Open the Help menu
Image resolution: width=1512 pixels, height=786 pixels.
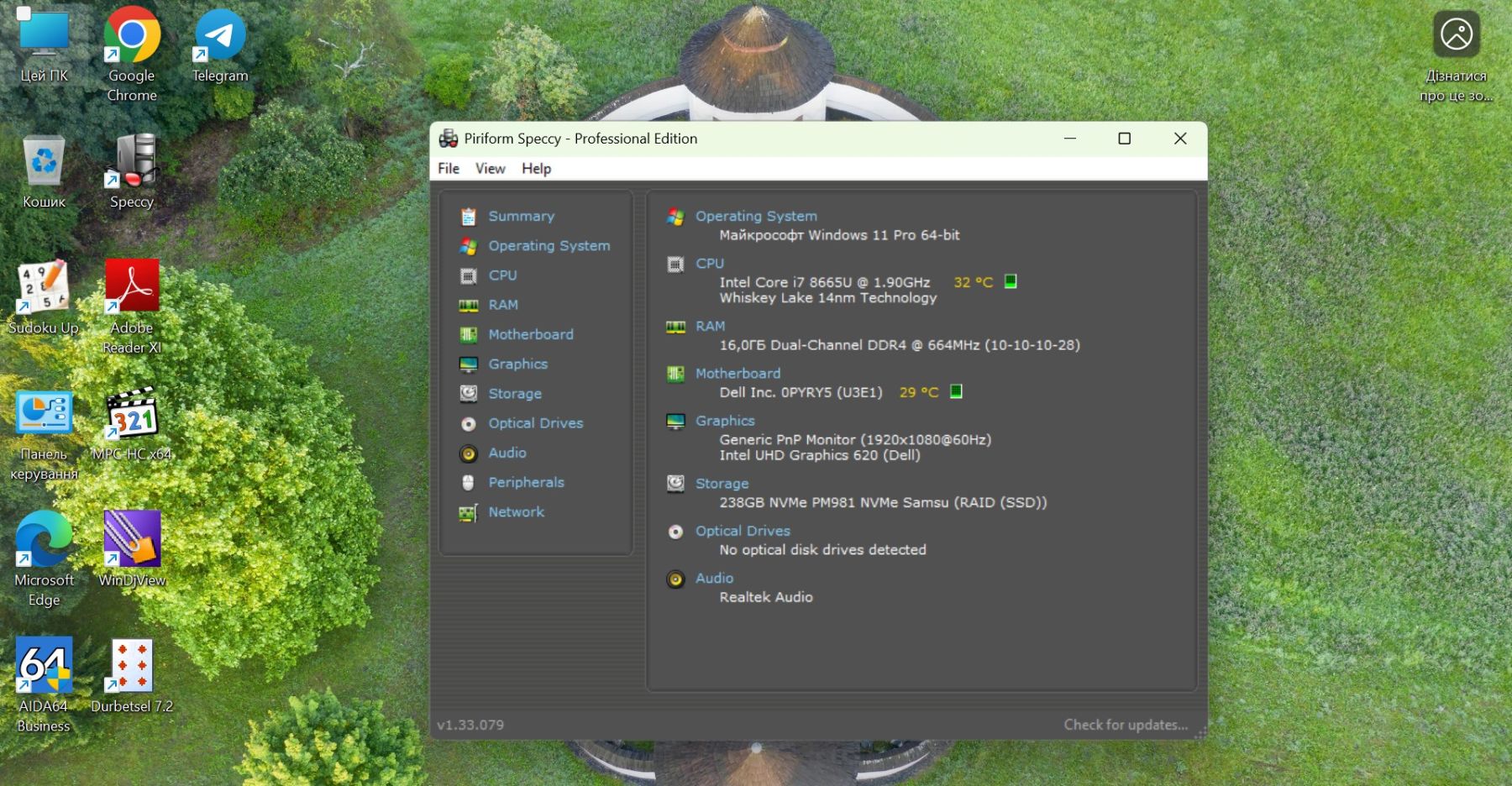click(536, 169)
